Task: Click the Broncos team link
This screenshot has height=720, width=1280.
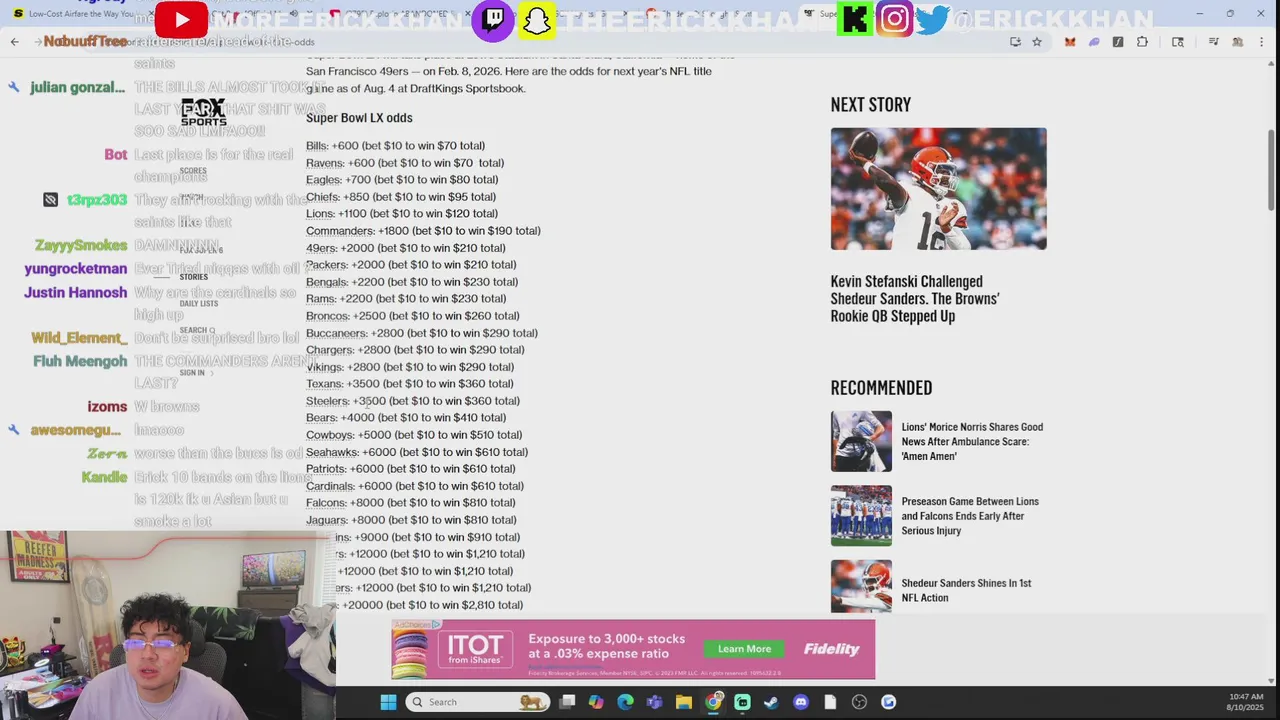Action: 327,316
